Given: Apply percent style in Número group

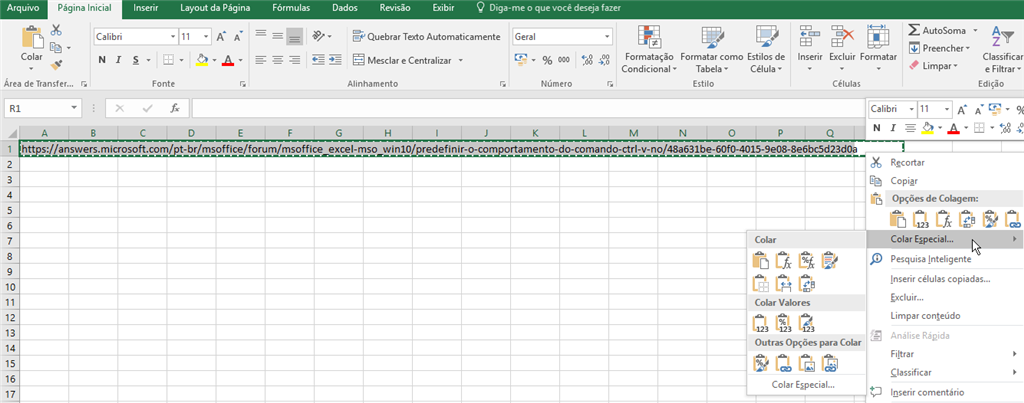Looking at the screenshot, I should tap(547, 60).
